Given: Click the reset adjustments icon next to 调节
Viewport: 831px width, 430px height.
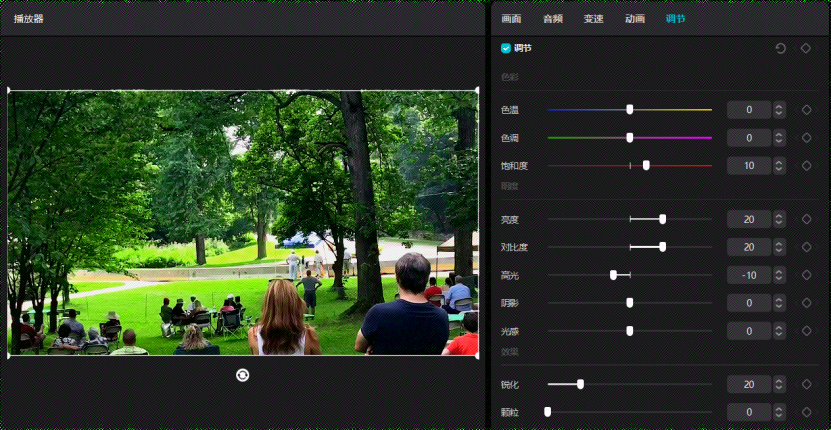Looking at the screenshot, I should (x=780, y=48).
